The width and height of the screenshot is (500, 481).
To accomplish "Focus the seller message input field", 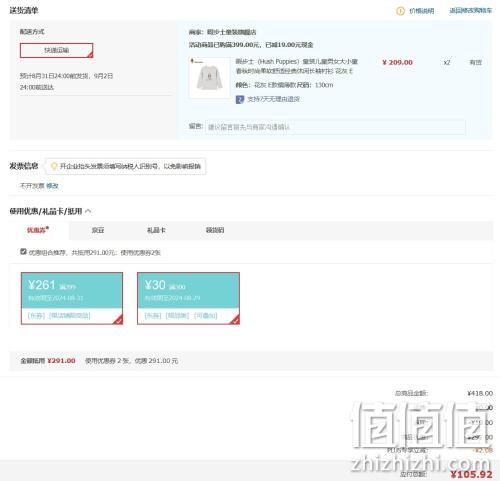I will (x=335, y=127).
